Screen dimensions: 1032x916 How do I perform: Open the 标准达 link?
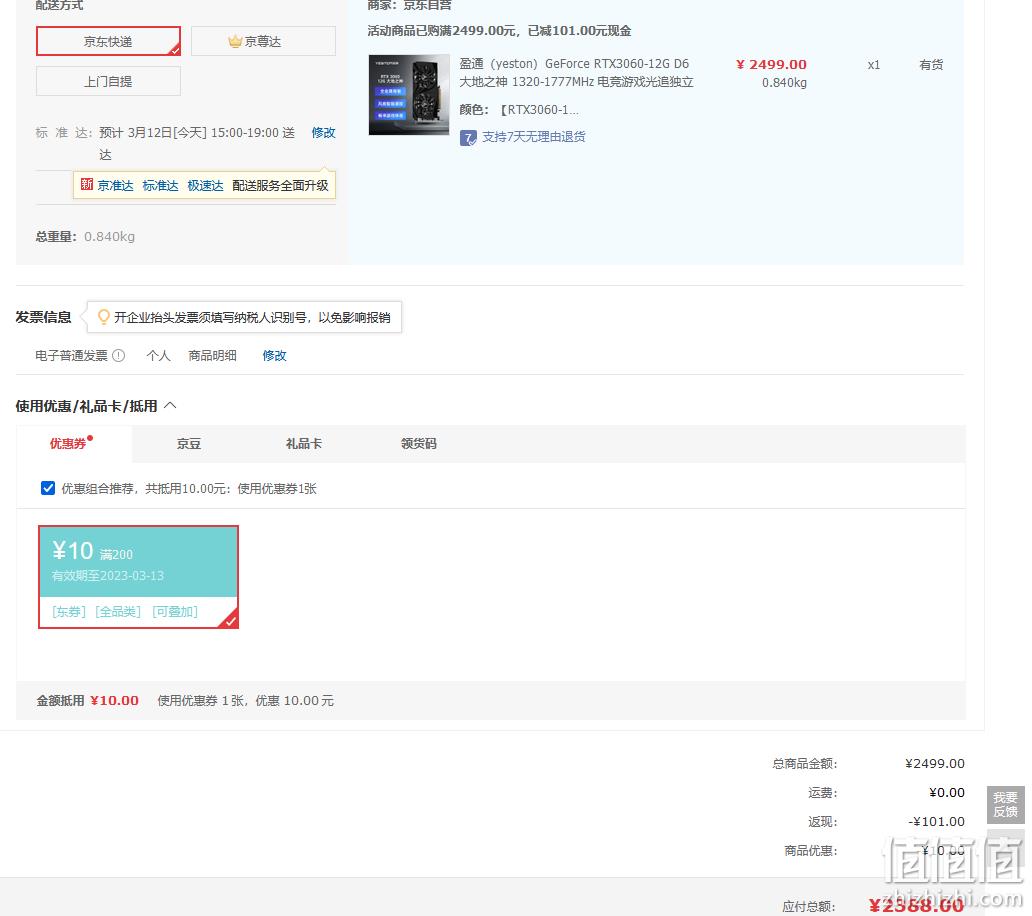161,186
